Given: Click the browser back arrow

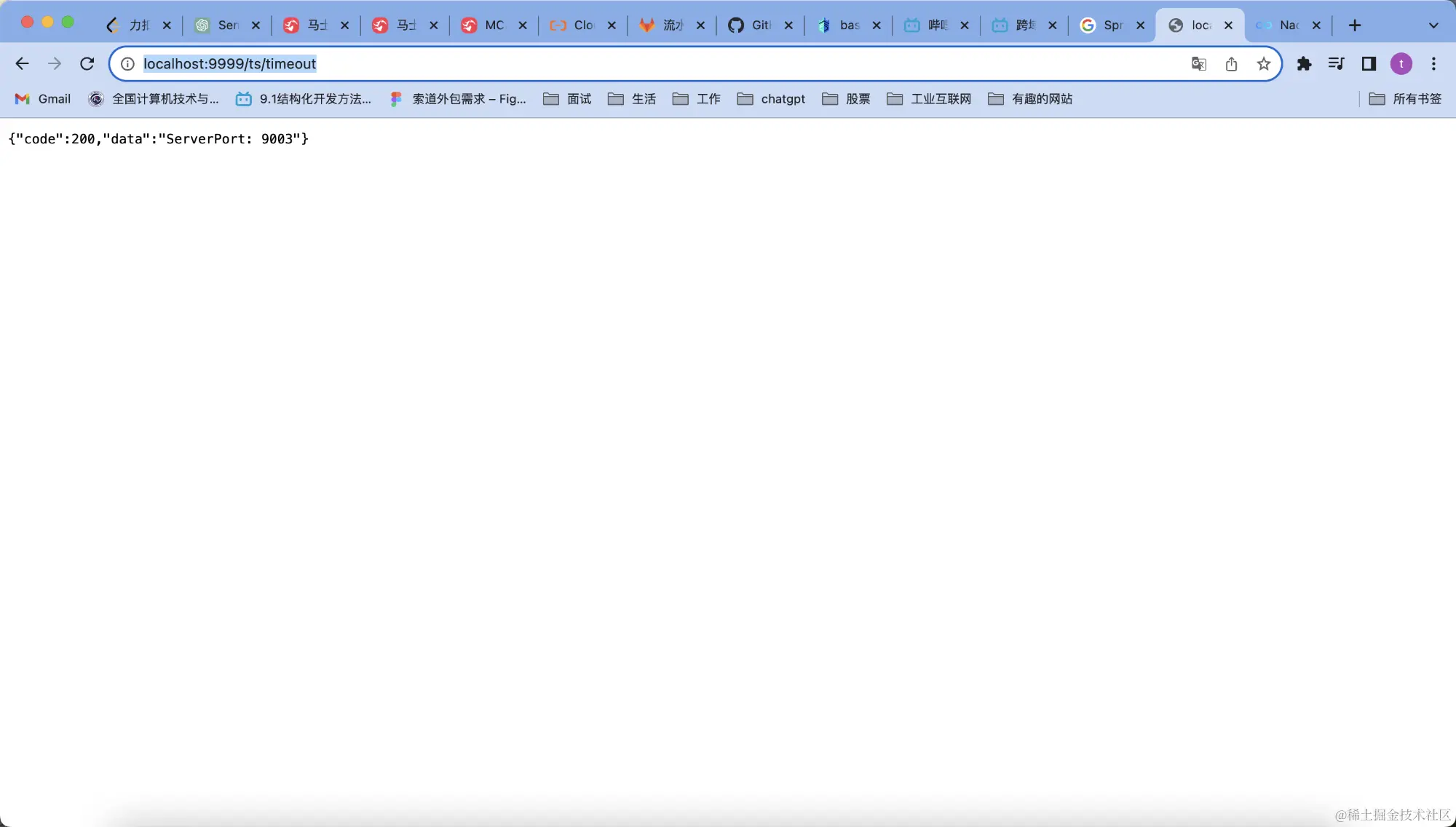Looking at the screenshot, I should 22,64.
